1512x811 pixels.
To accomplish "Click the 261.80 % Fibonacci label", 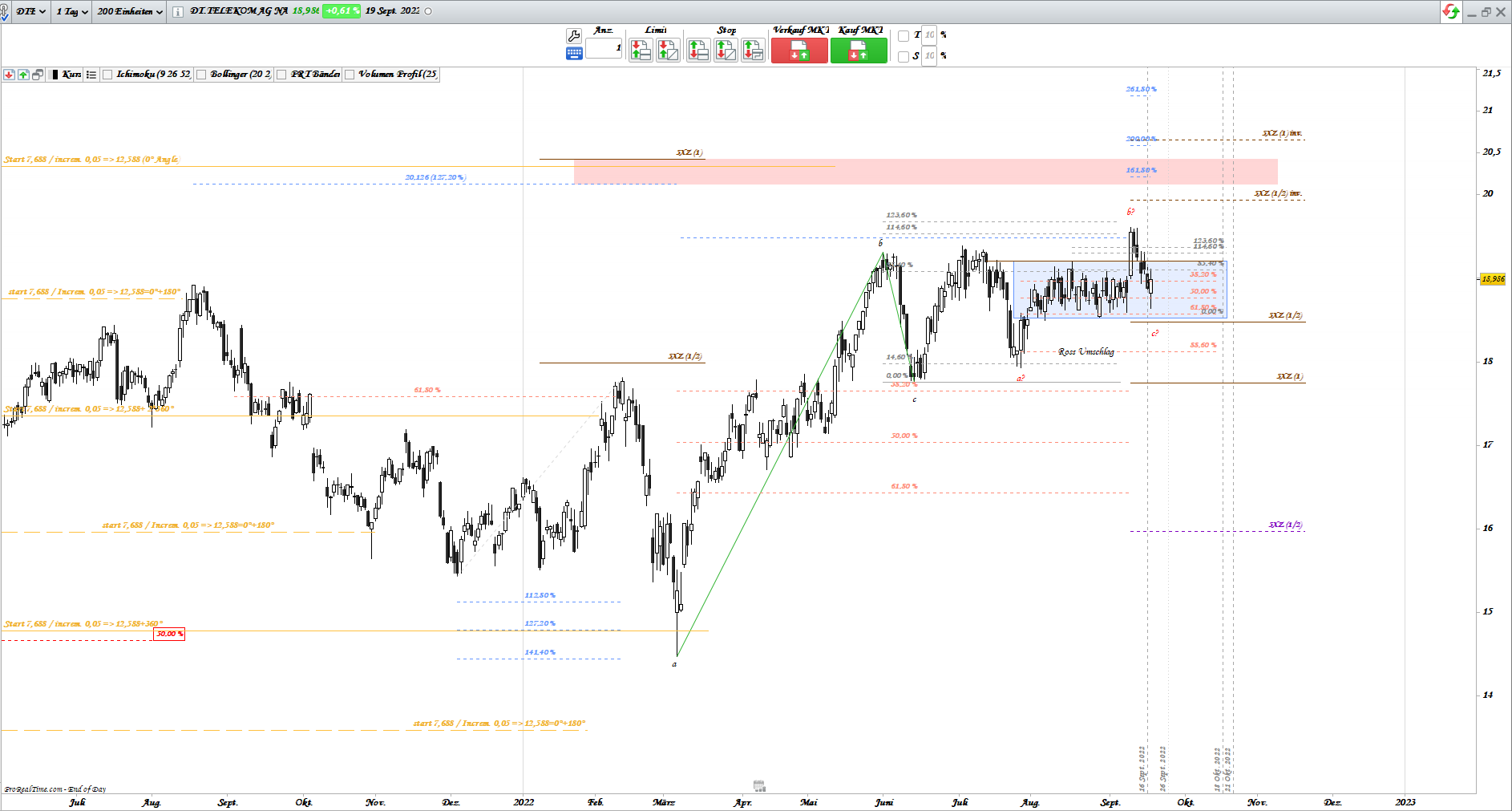I will click(x=1141, y=89).
